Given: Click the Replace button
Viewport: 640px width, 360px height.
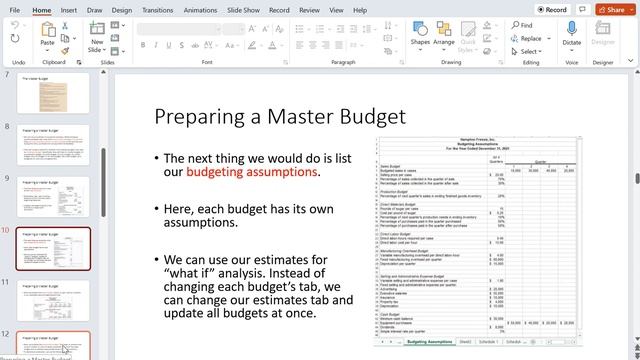Looking at the screenshot, I should 526,38.
